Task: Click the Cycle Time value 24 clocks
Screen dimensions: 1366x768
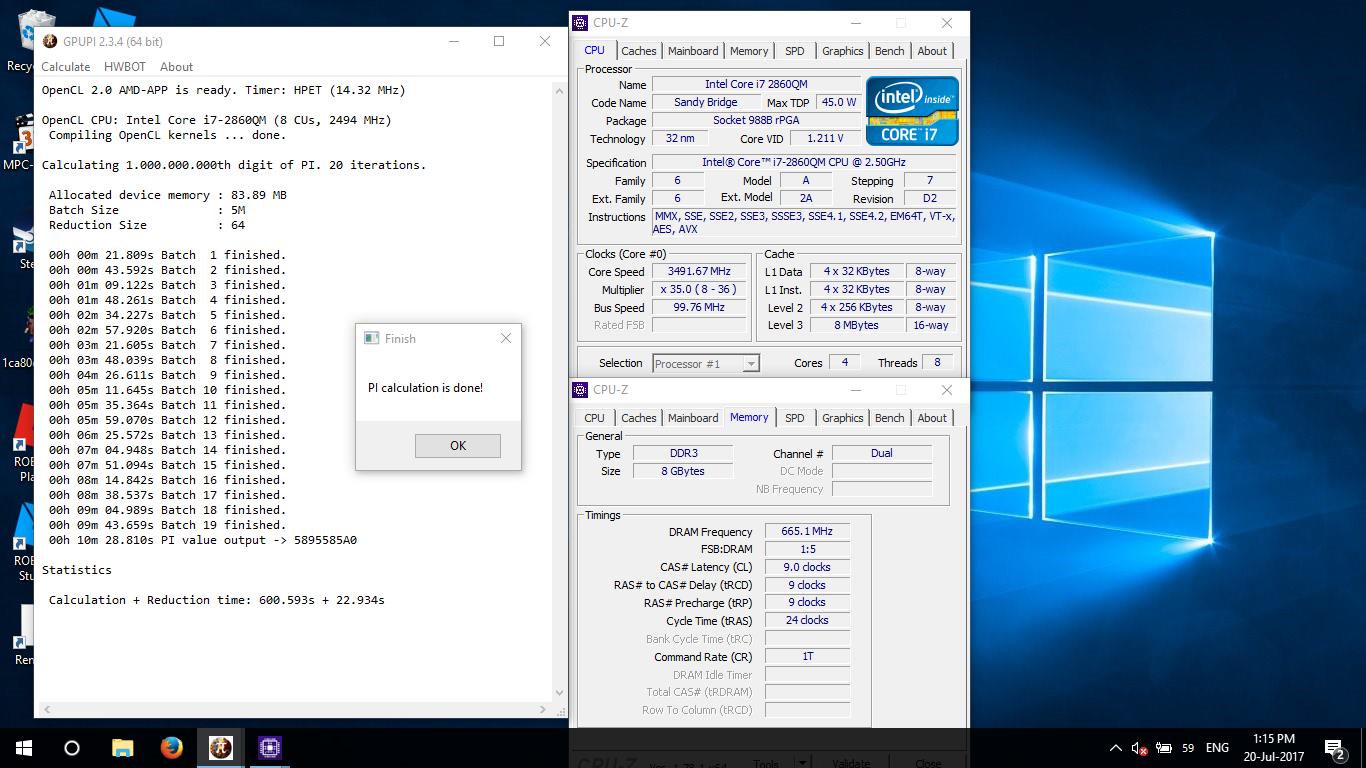Action: click(807, 621)
